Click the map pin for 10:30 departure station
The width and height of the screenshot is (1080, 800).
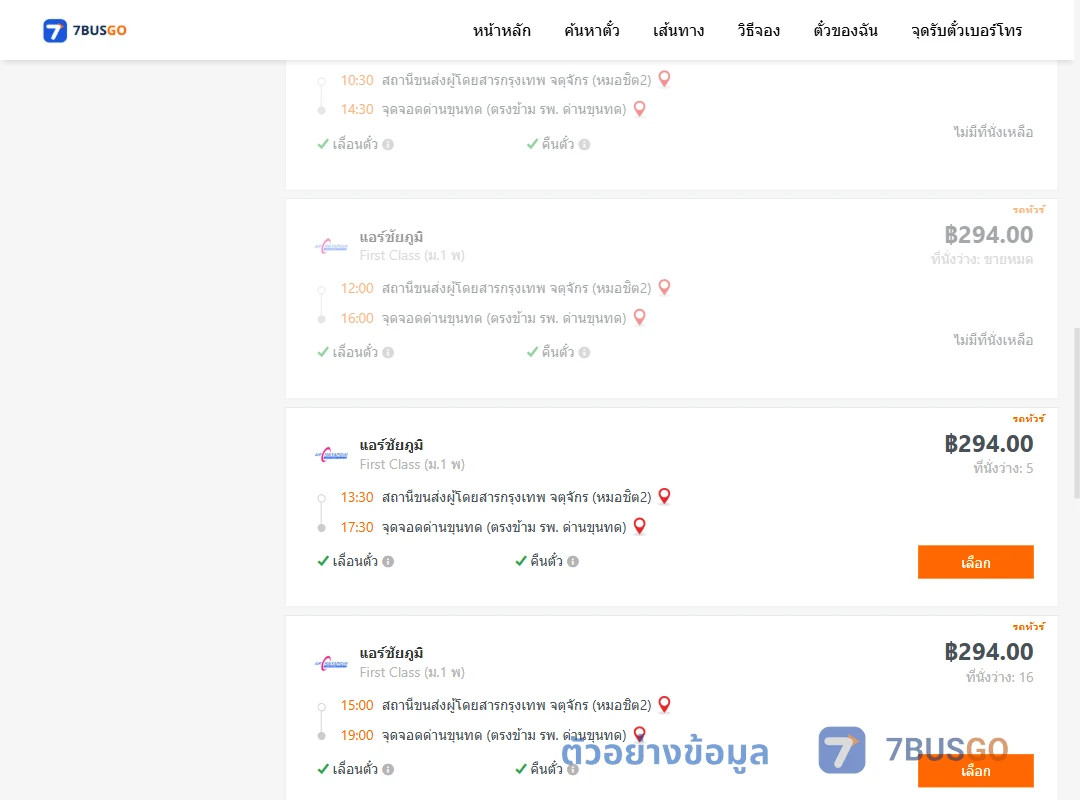coord(664,79)
